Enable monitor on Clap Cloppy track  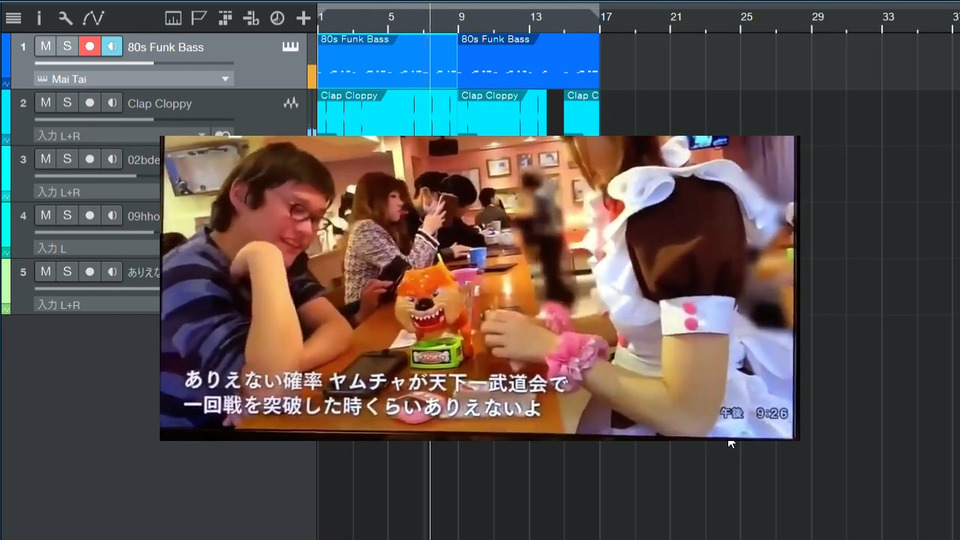pyautogui.click(x=111, y=103)
